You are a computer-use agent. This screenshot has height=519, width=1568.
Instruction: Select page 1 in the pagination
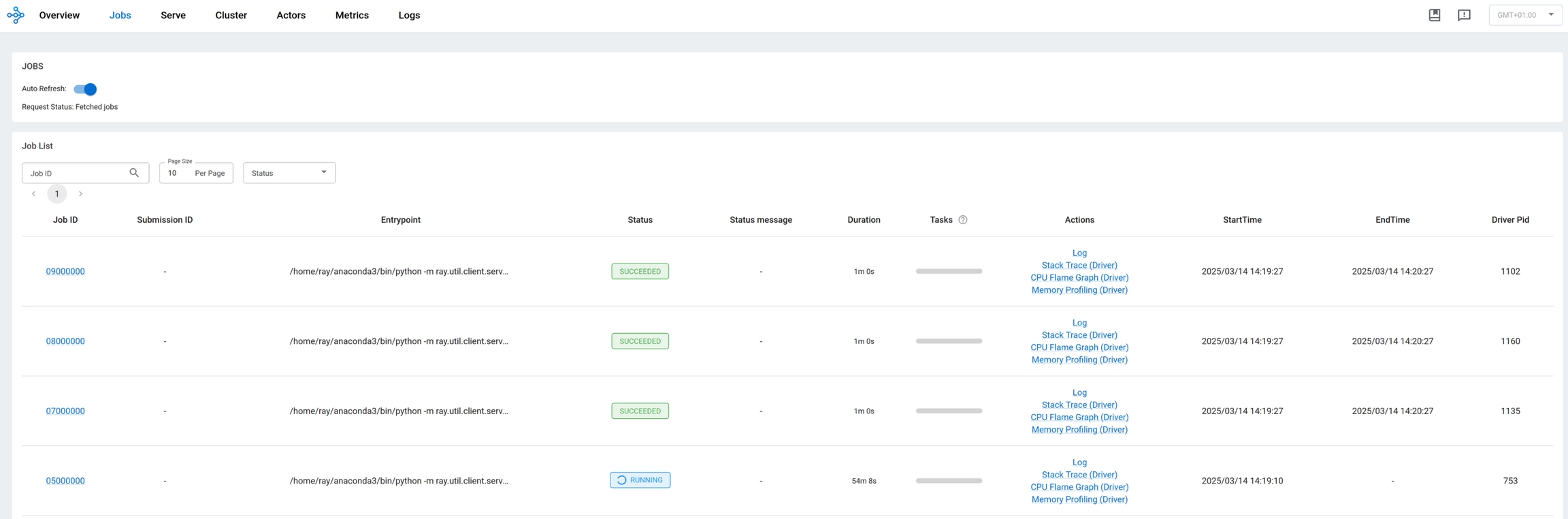point(57,194)
